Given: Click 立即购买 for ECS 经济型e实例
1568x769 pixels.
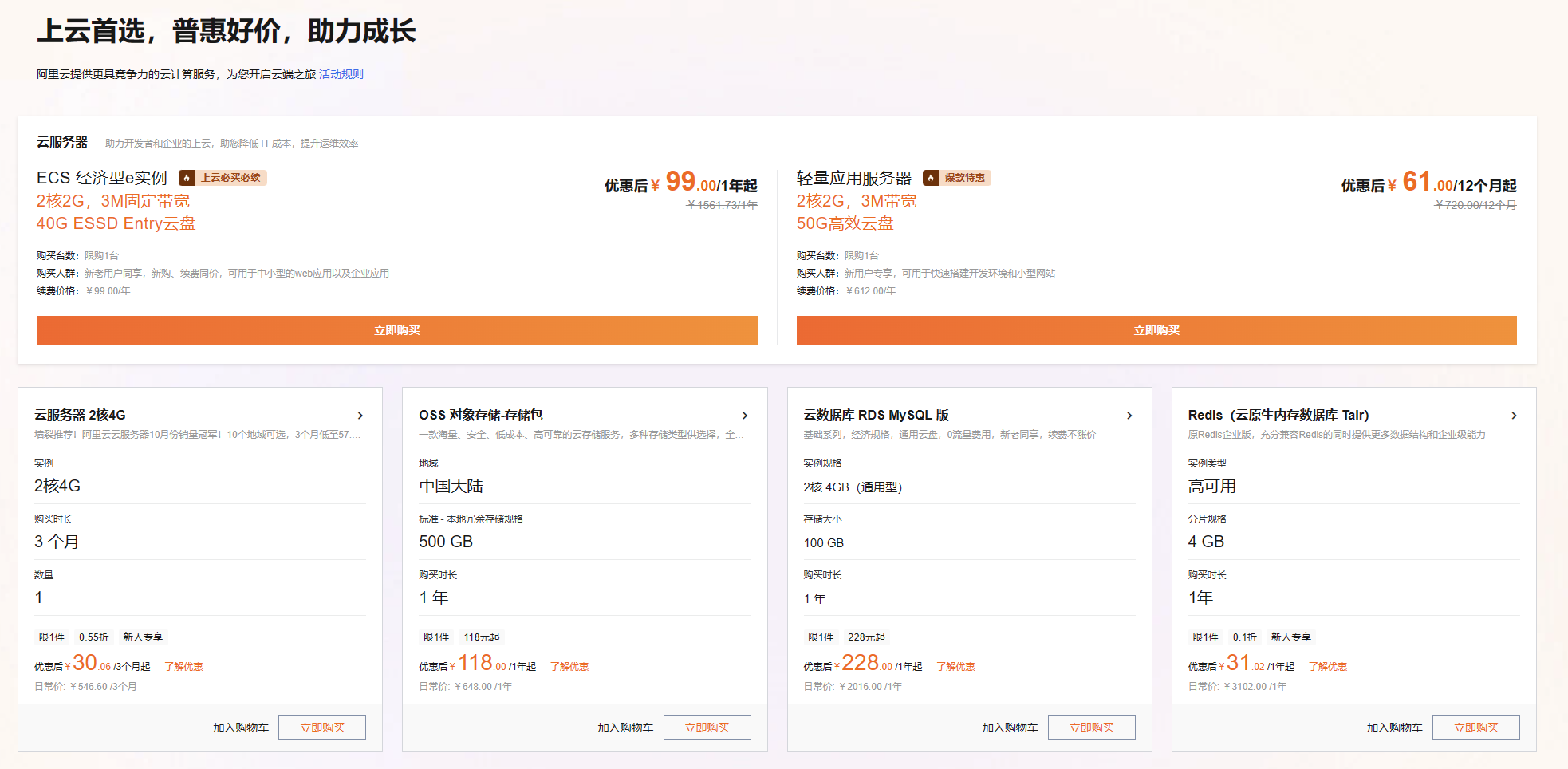Looking at the screenshot, I should pyautogui.click(x=396, y=330).
